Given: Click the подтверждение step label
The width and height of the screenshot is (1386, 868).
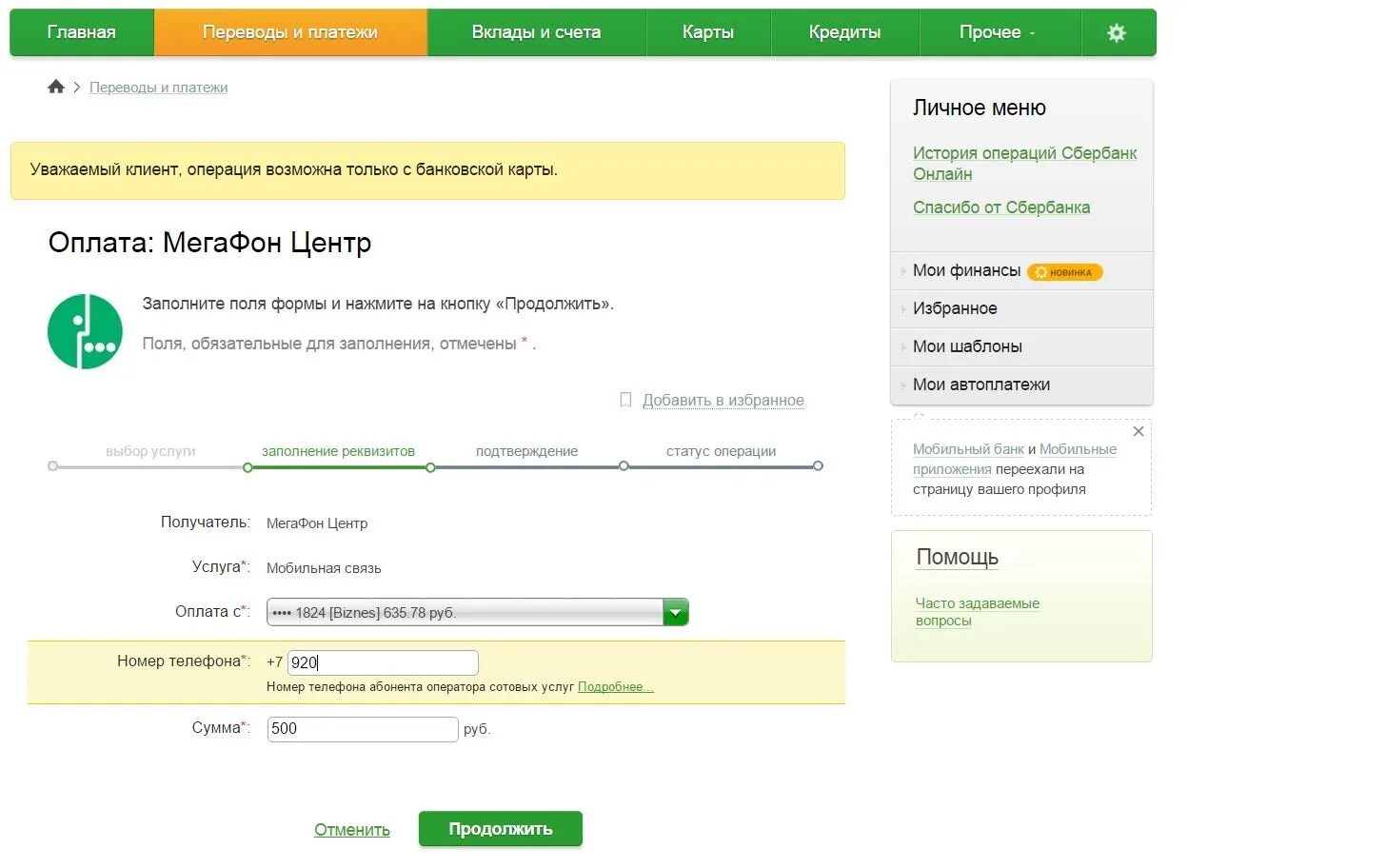Looking at the screenshot, I should coord(526,451).
